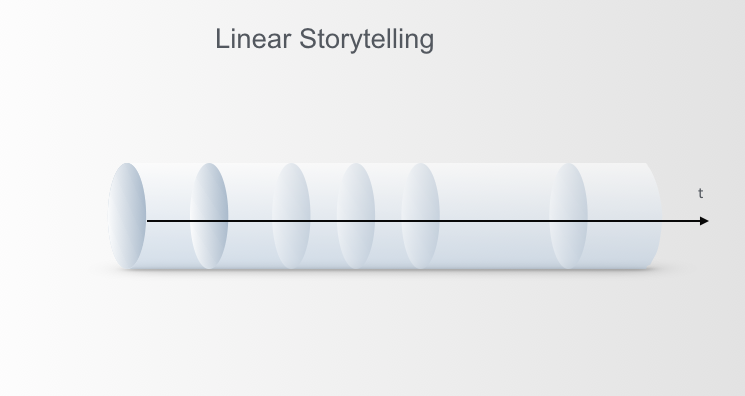Select the "Linear Storytelling" slide title

(325, 39)
